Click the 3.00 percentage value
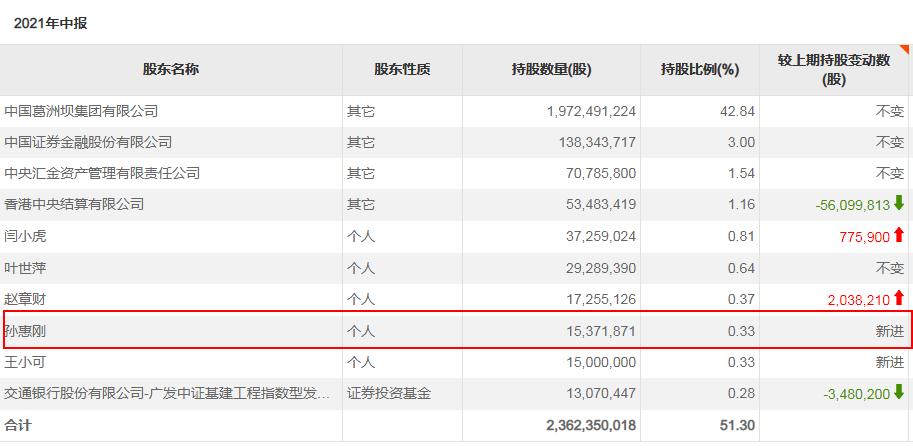The image size is (913, 448). [x=741, y=142]
